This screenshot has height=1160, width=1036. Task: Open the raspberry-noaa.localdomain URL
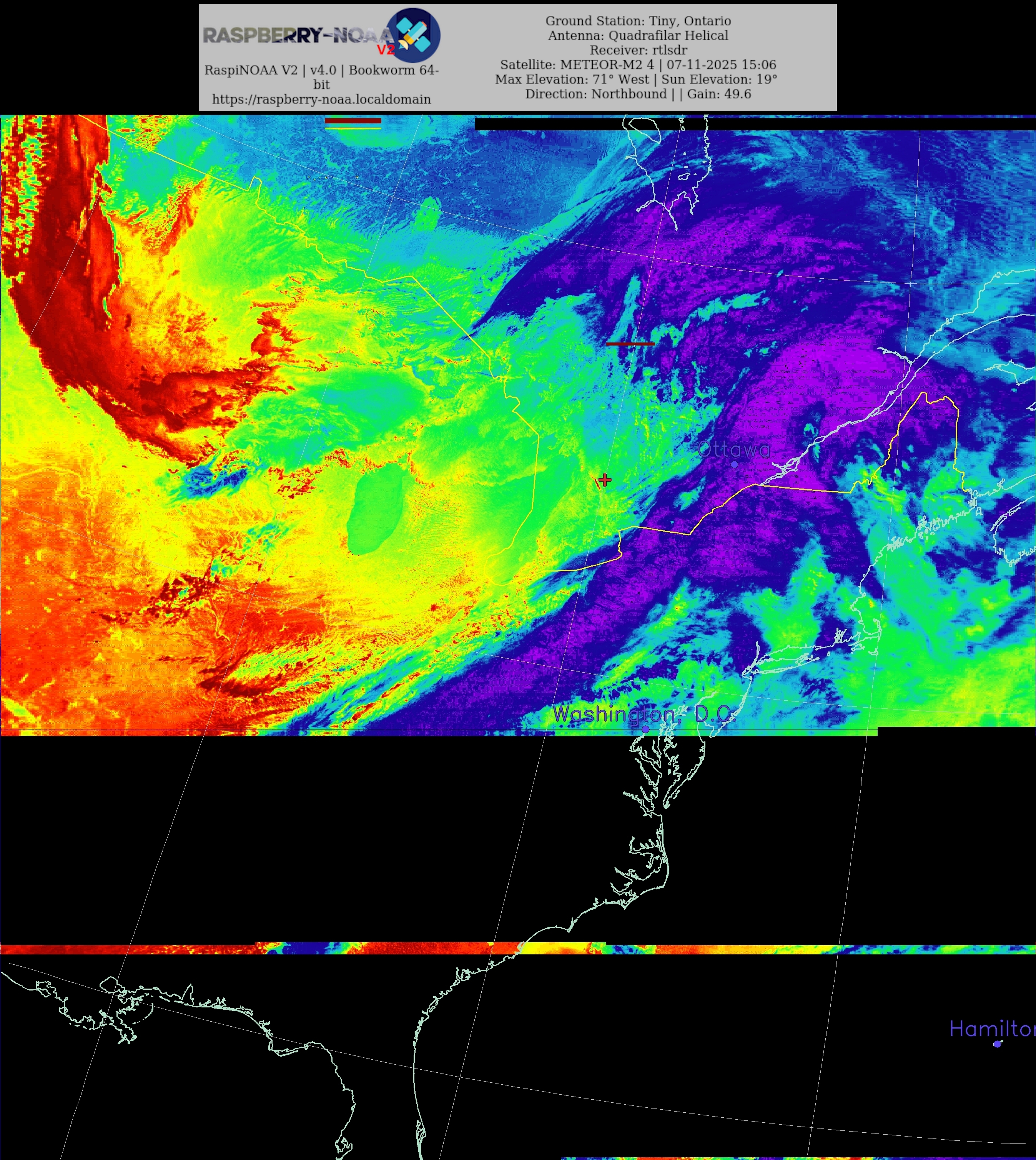coord(321,99)
